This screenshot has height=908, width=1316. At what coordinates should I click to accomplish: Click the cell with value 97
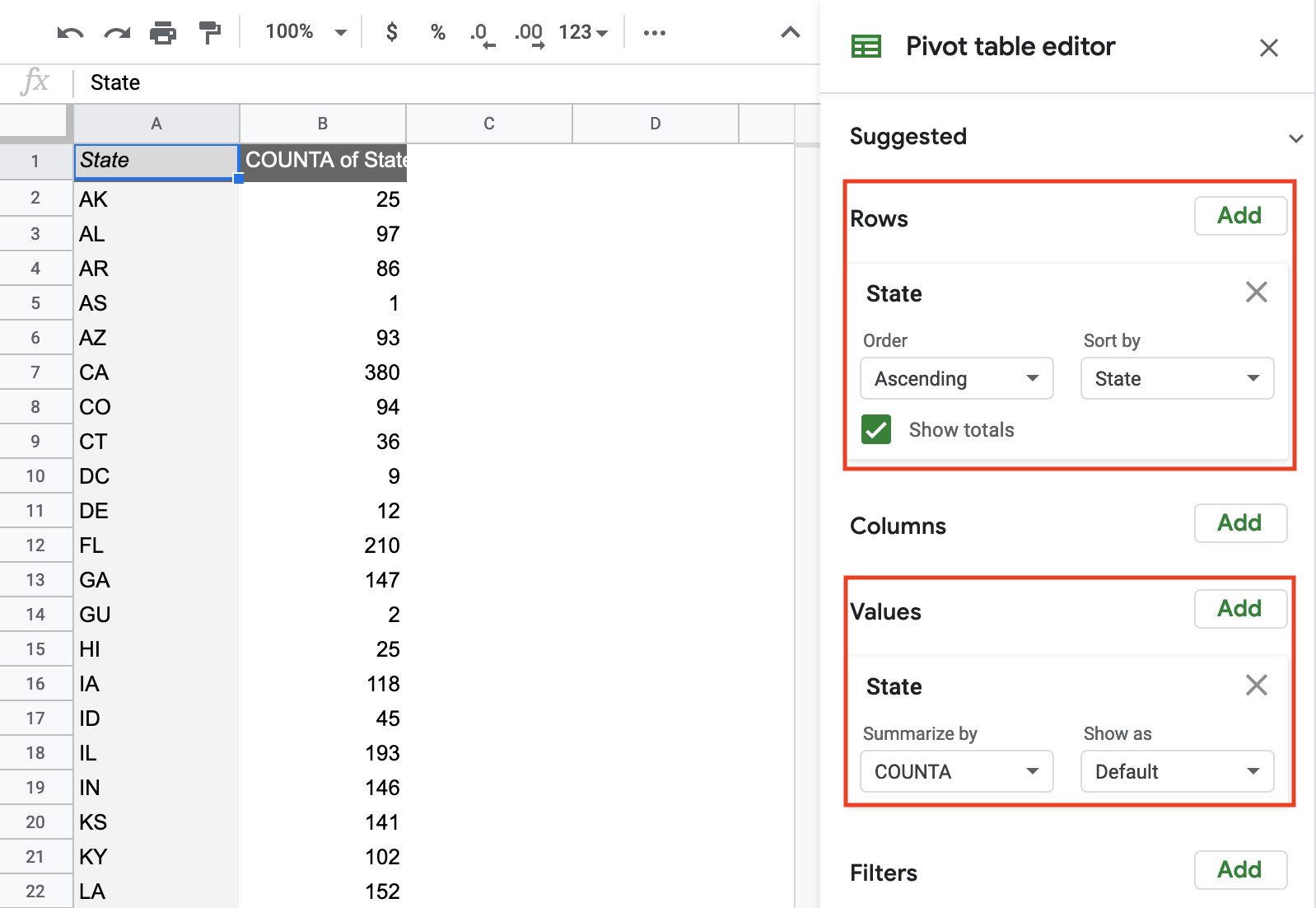point(323,234)
